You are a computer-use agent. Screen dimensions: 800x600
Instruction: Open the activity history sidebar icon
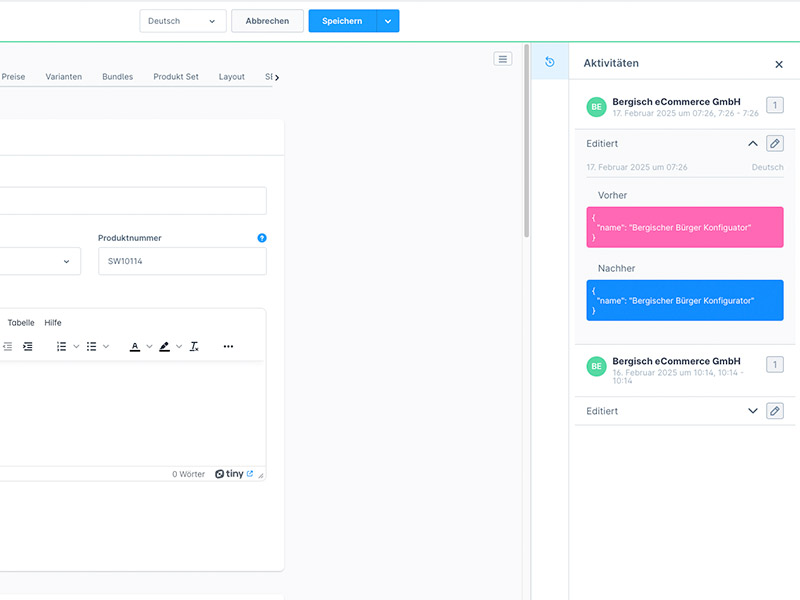pyautogui.click(x=549, y=62)
